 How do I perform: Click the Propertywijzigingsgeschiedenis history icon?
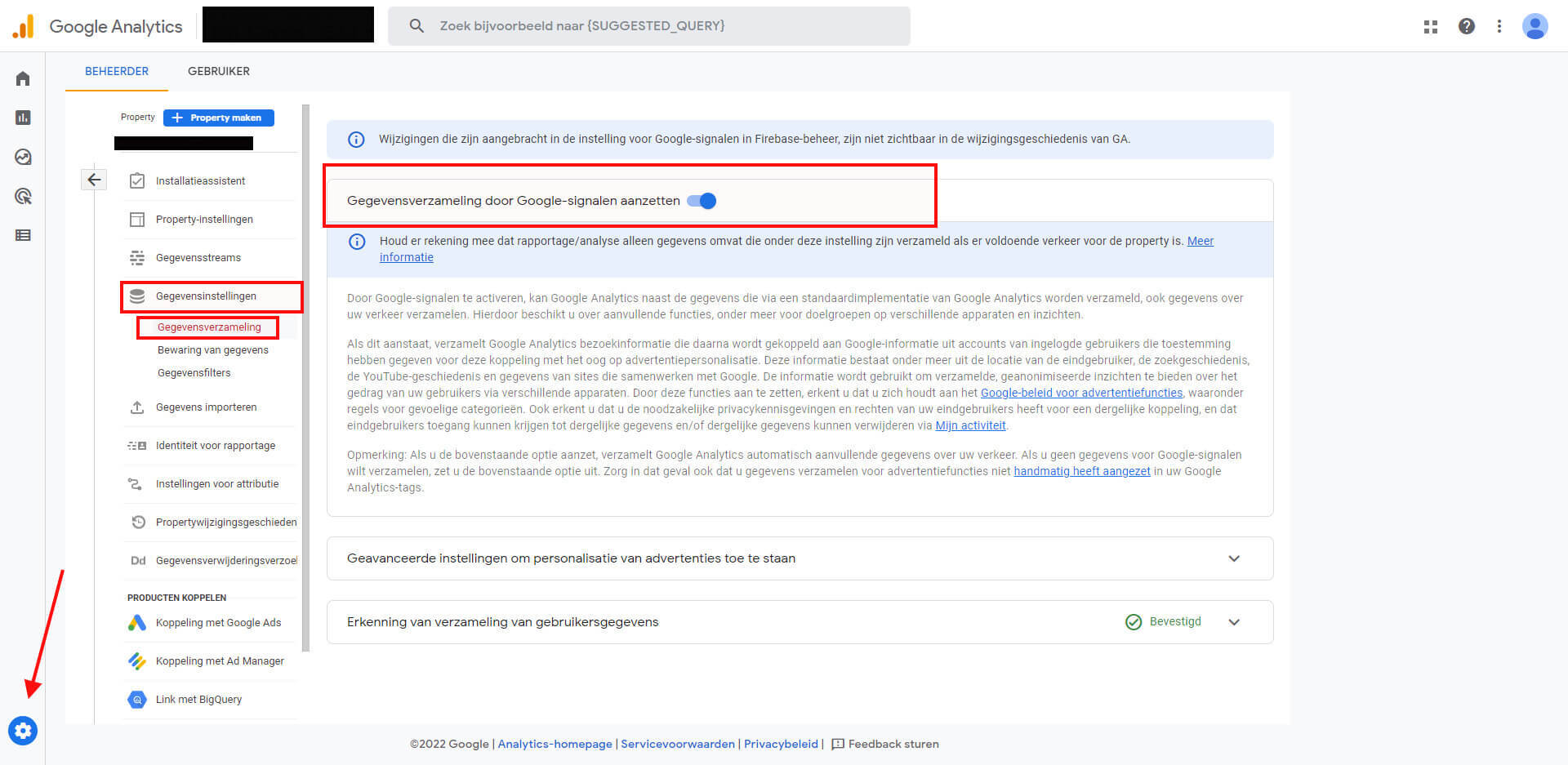tap(138, 522)
